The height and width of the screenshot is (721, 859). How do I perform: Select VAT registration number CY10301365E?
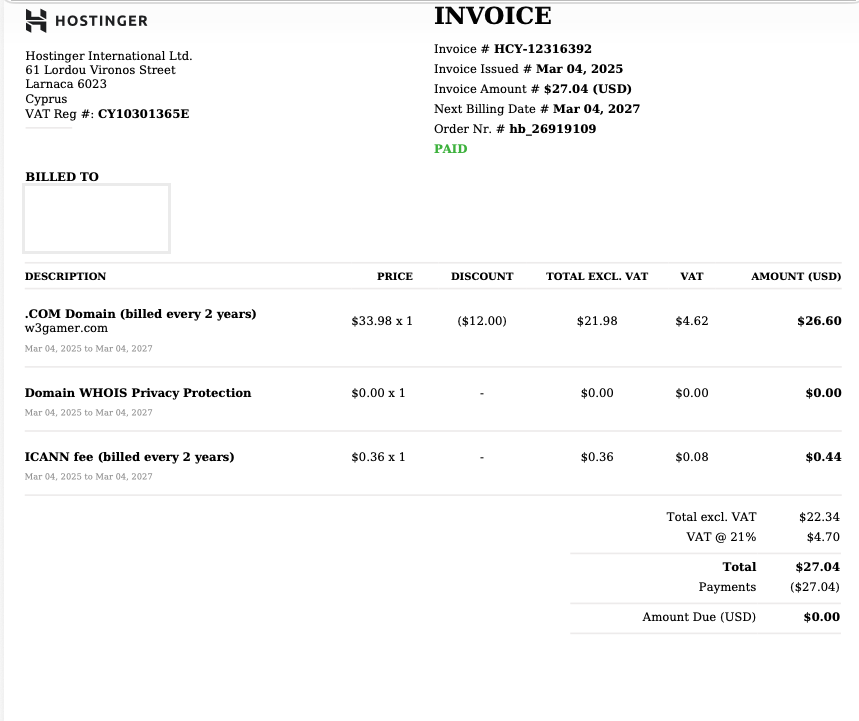pos(144,114)
